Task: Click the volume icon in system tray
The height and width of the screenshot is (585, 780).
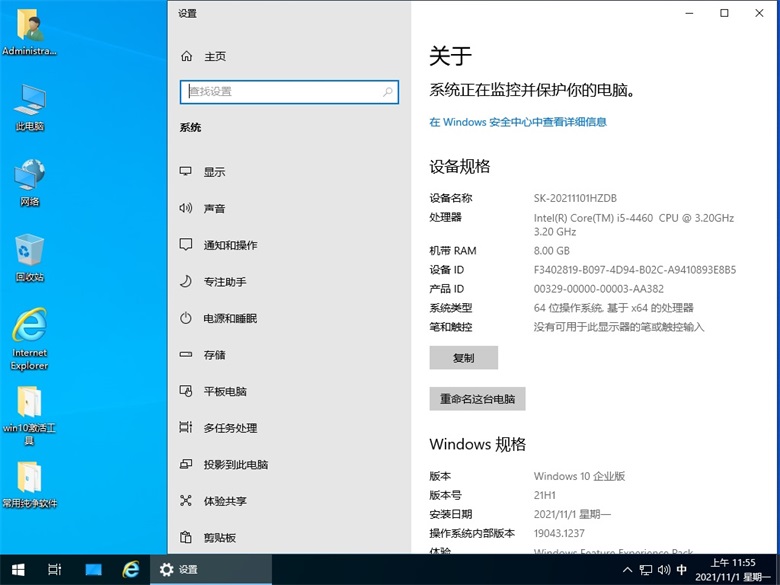Action: 662,570
